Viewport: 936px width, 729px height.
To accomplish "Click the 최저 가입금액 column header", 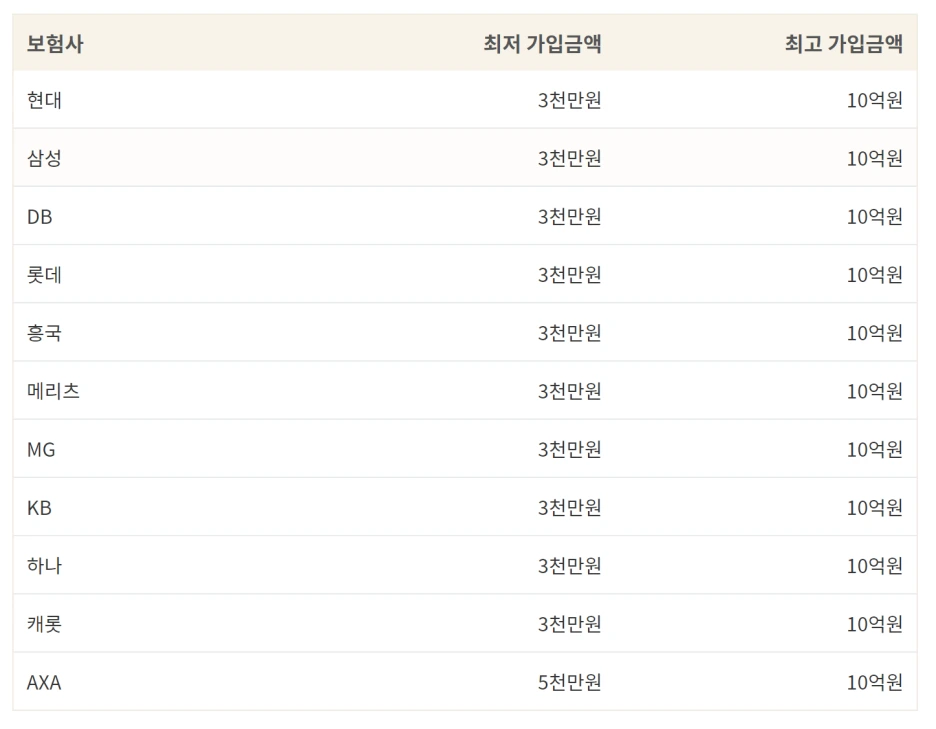I will [x=542, y=44].
